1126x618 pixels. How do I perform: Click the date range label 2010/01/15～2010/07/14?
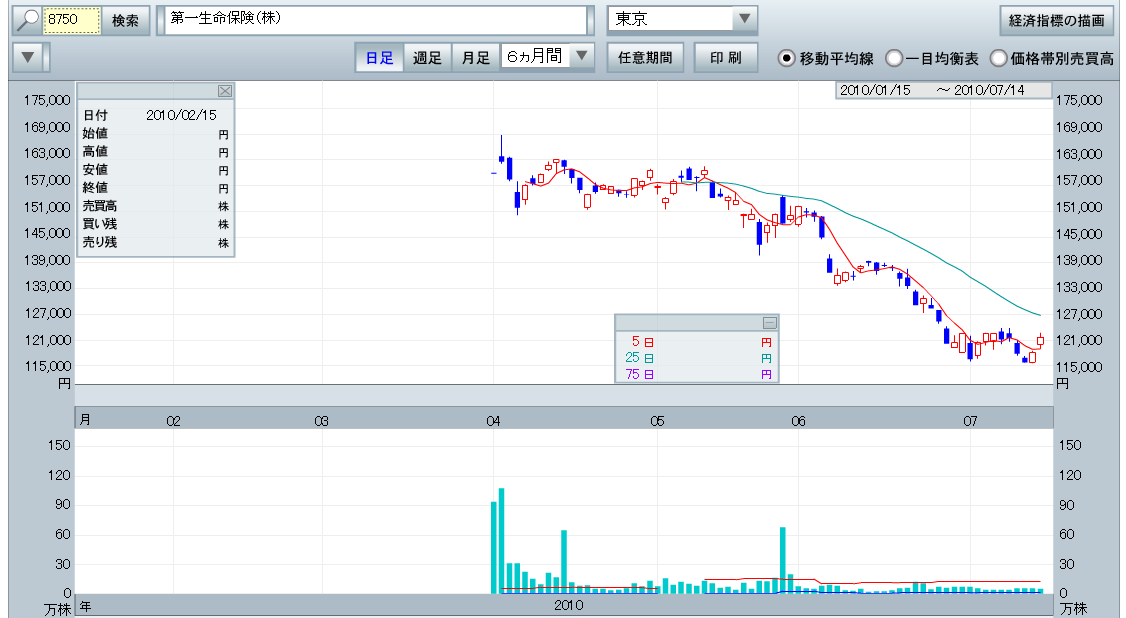pos(942,90)
